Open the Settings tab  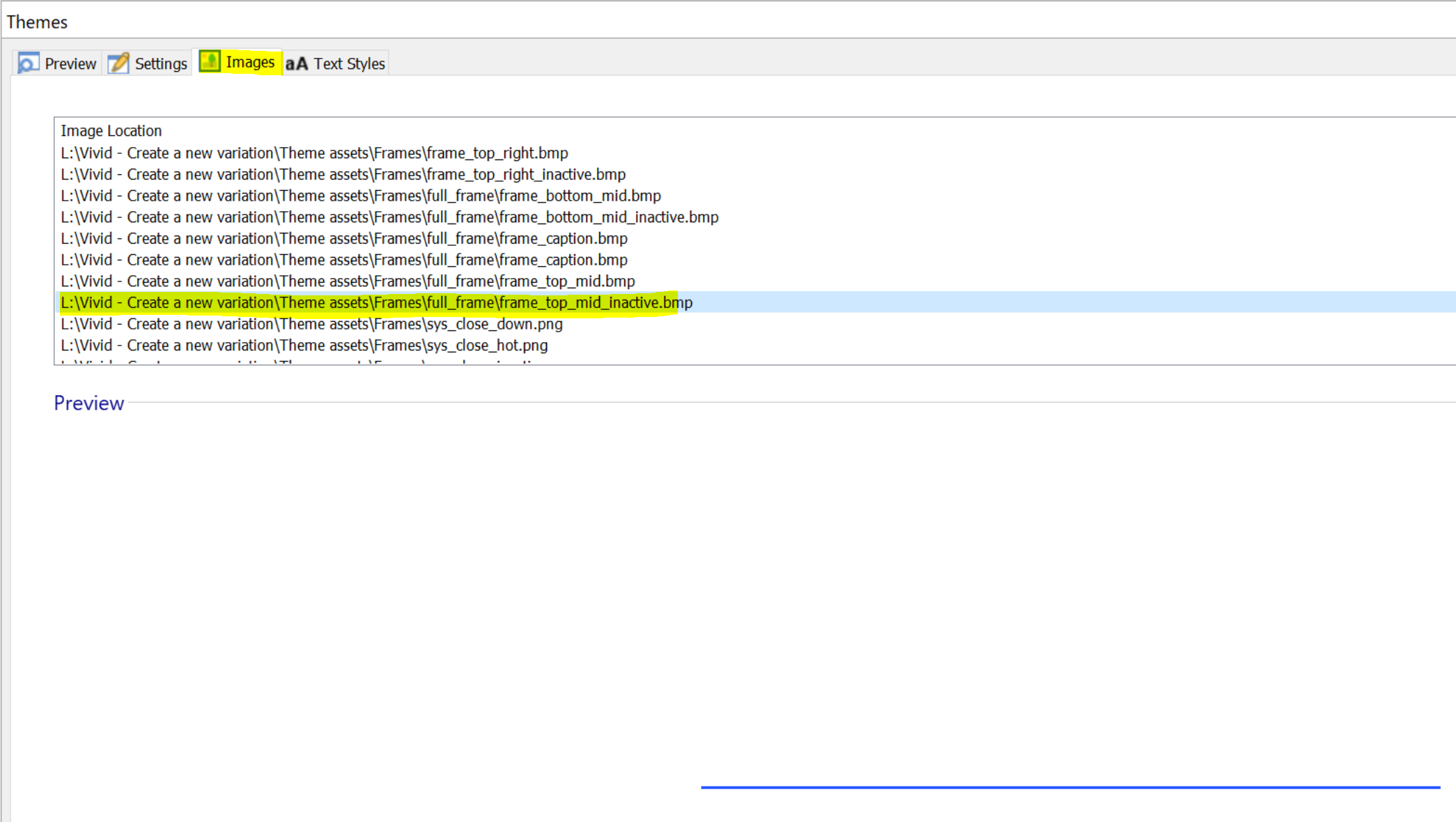click(x=147, y=63)
